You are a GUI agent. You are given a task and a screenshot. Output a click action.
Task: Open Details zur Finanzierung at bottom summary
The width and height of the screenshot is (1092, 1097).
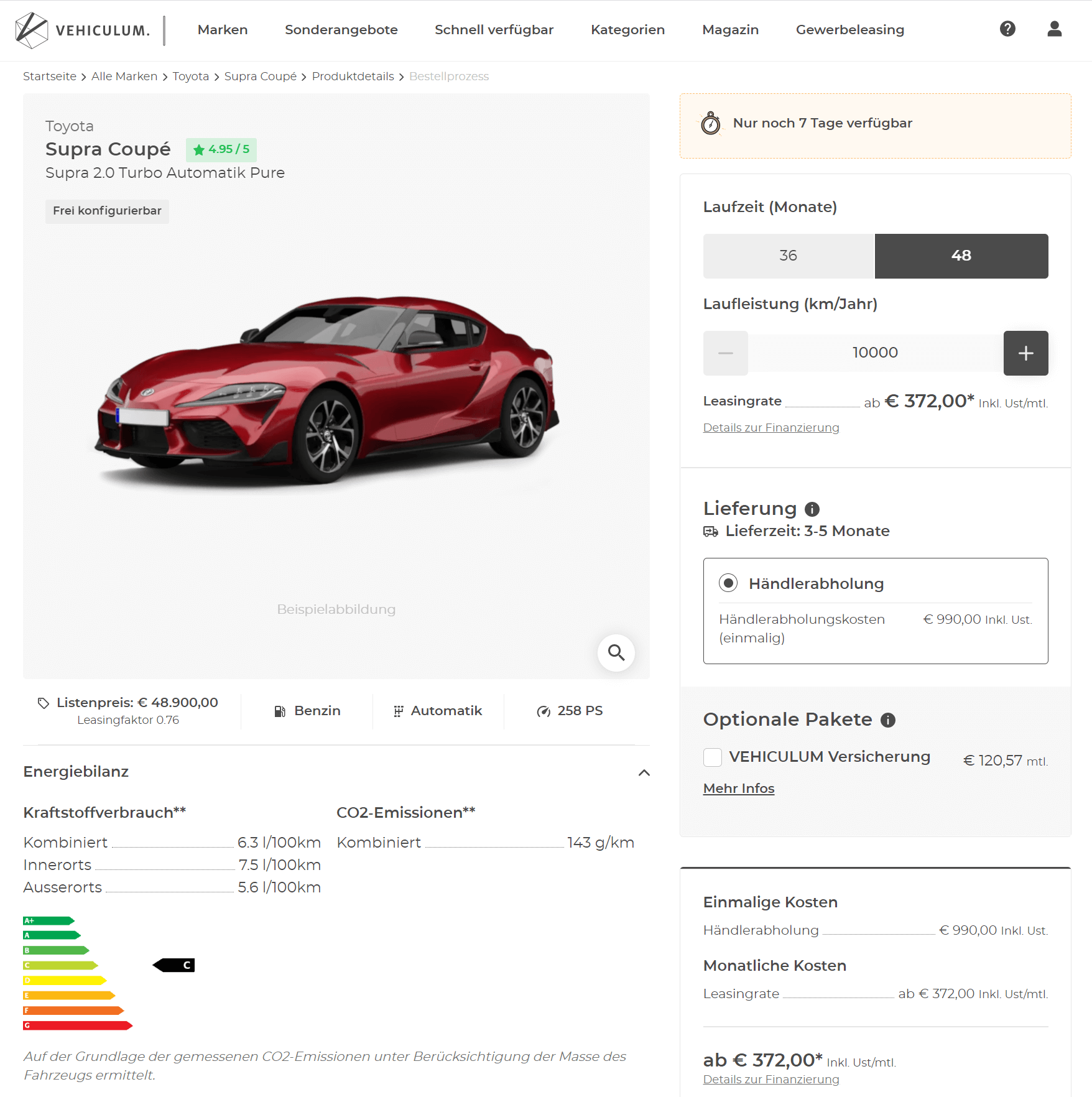point(770,1080)
